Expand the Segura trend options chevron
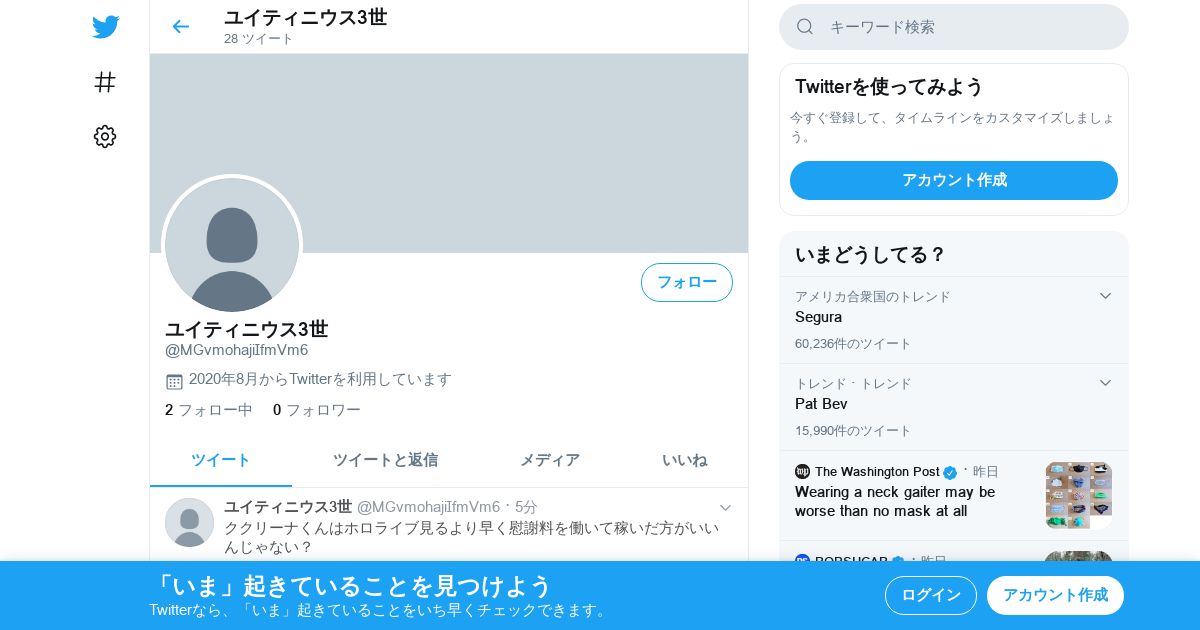The width and height of the screenshot is (1200, 630). (x=1105, y=296)
